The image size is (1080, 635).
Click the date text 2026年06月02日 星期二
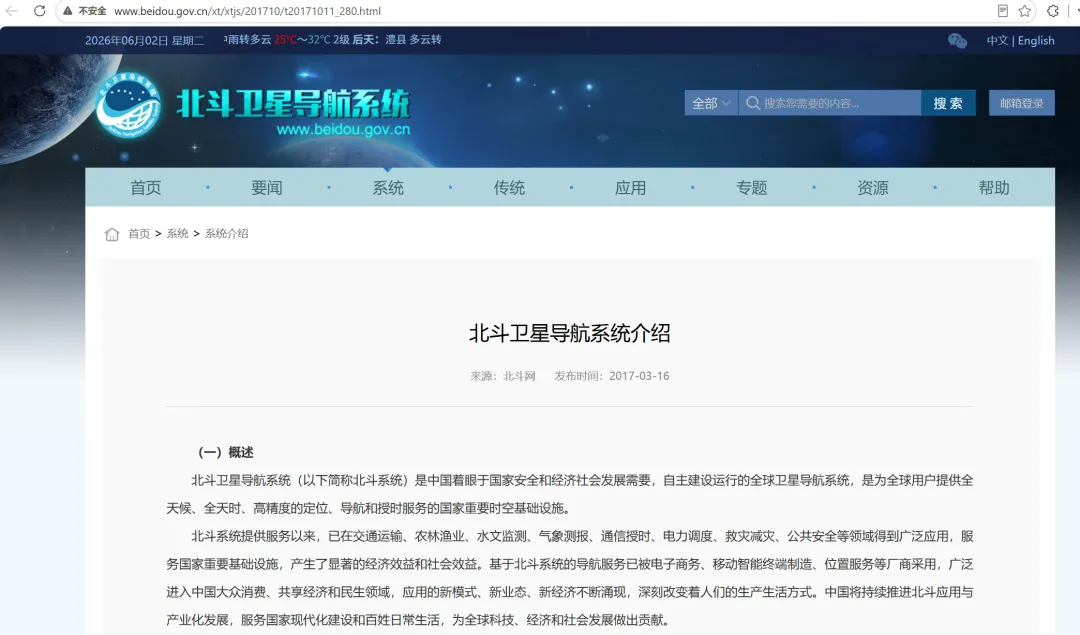(145, 41)
